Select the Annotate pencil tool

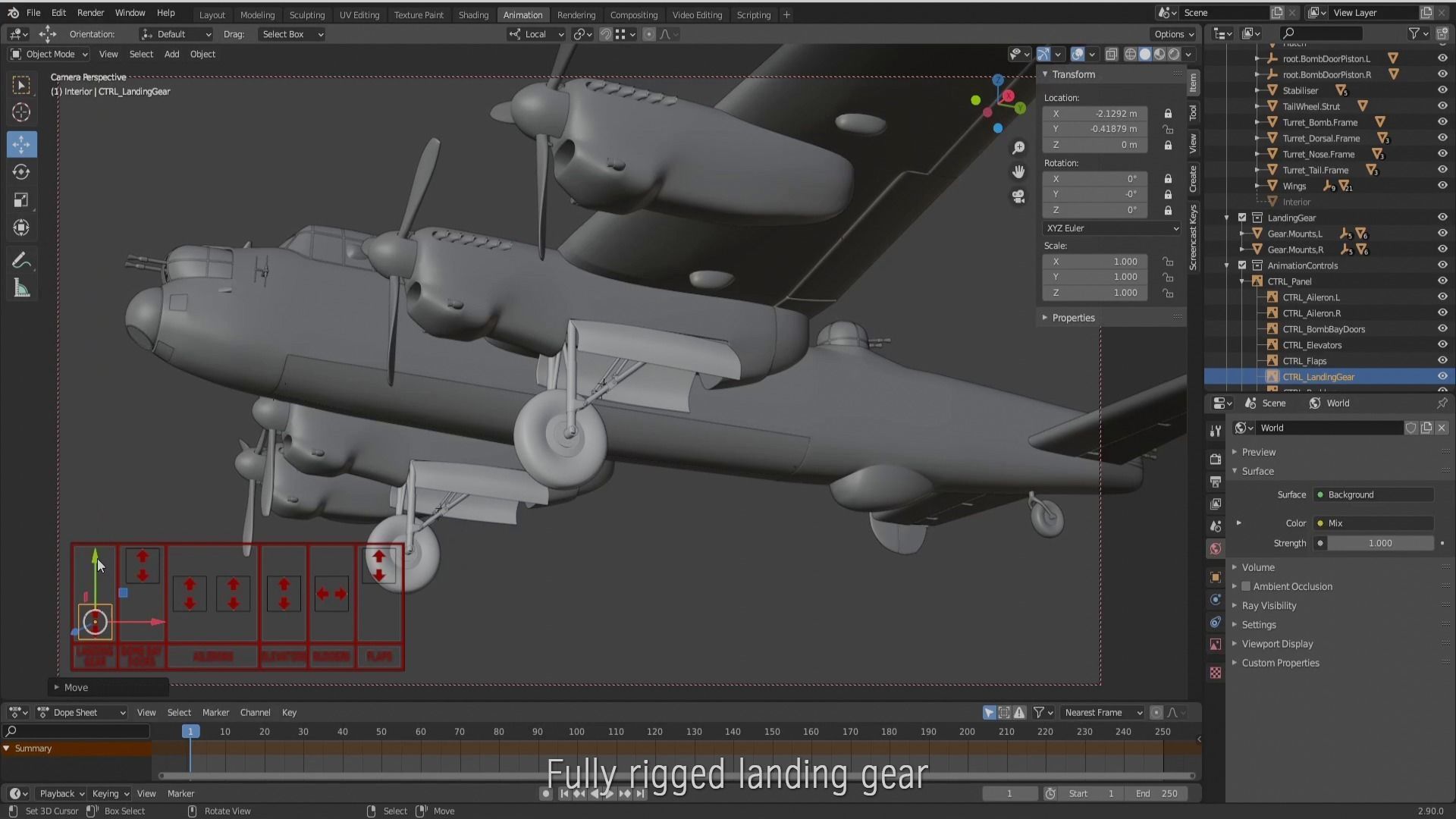(21, 261)
